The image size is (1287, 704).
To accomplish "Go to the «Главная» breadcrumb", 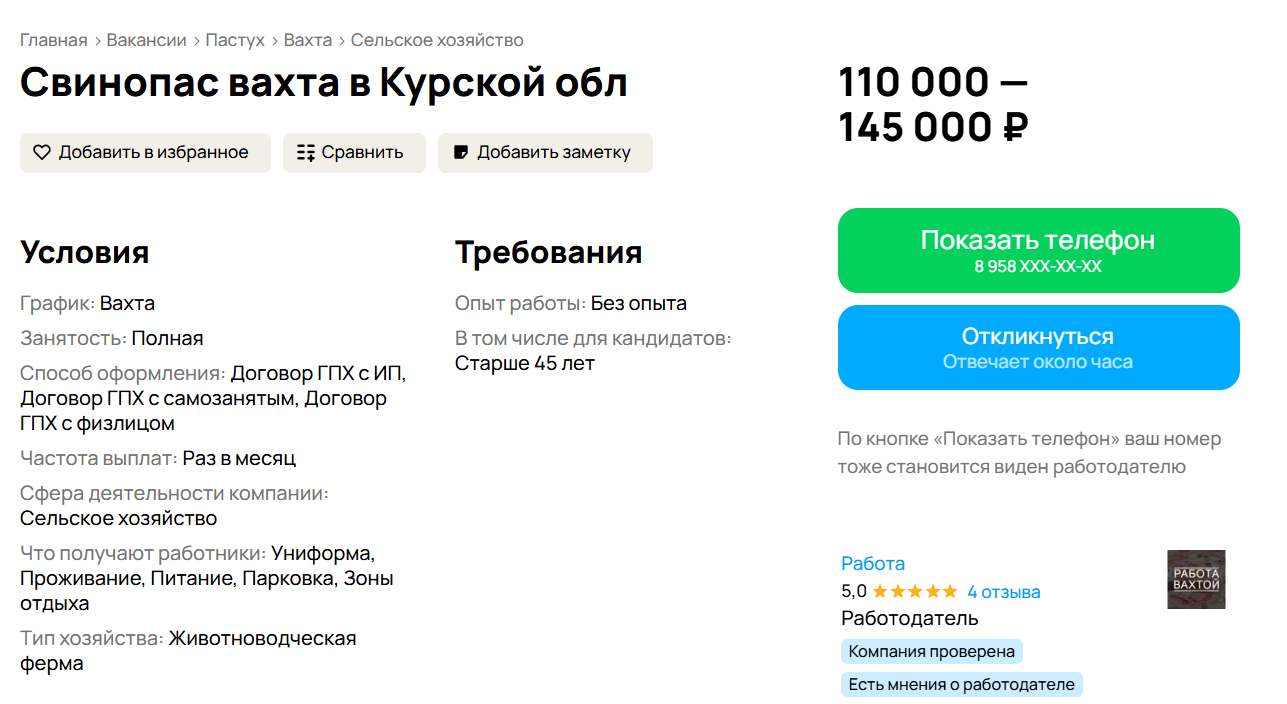I will (x=54, y=40).
